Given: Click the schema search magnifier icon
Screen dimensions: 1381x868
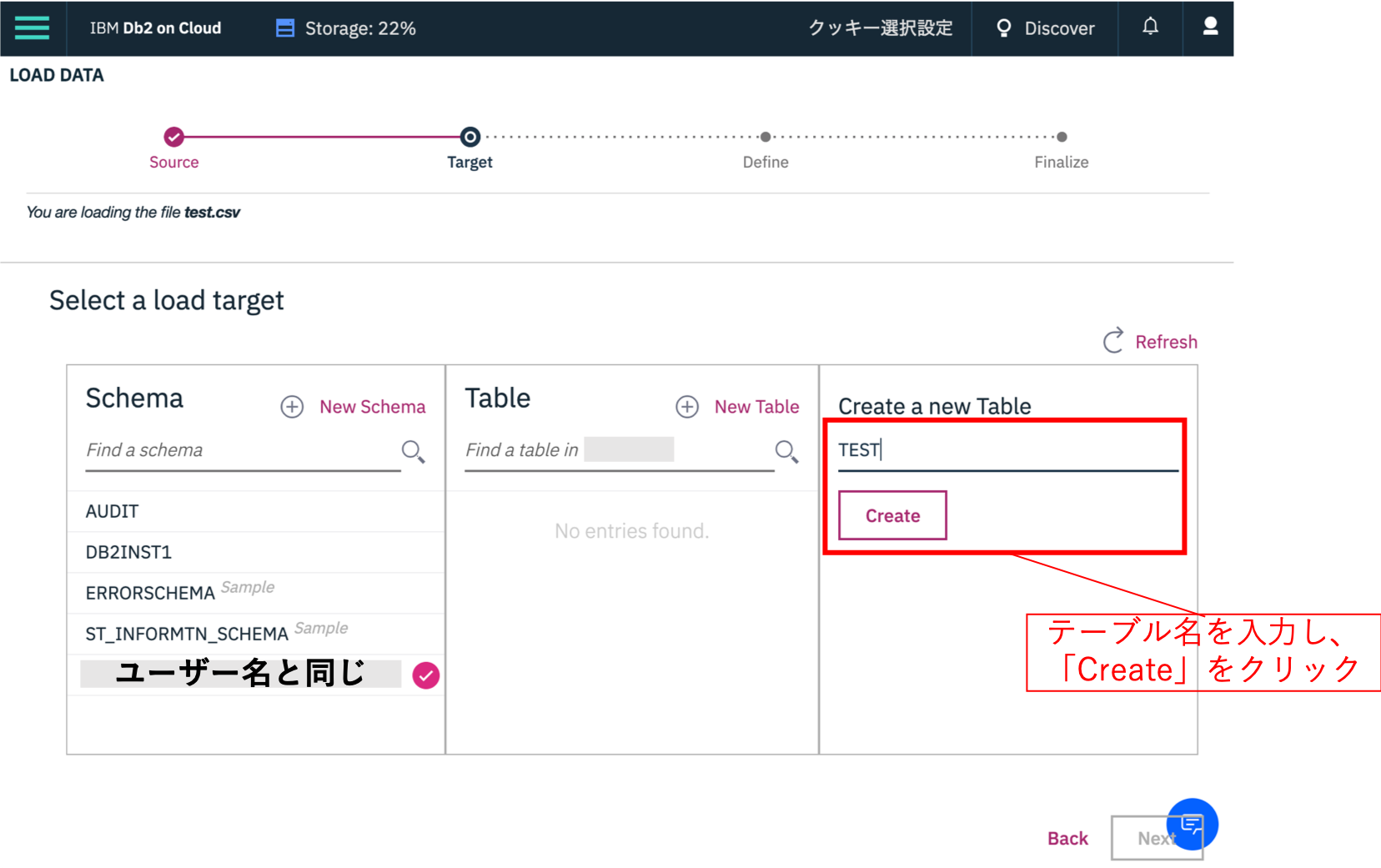Looking at the screenshot, I should (x=413, y=452).
